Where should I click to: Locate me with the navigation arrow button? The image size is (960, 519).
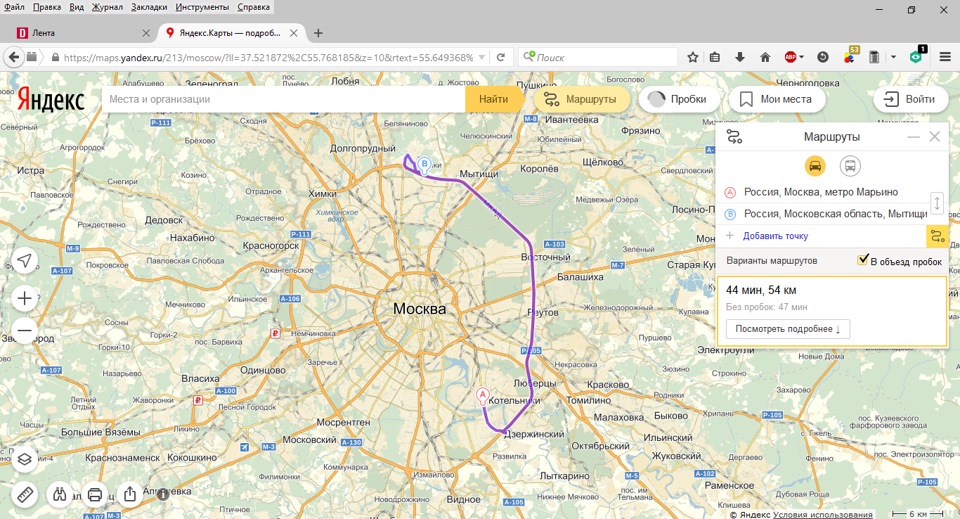pos(24,261)
